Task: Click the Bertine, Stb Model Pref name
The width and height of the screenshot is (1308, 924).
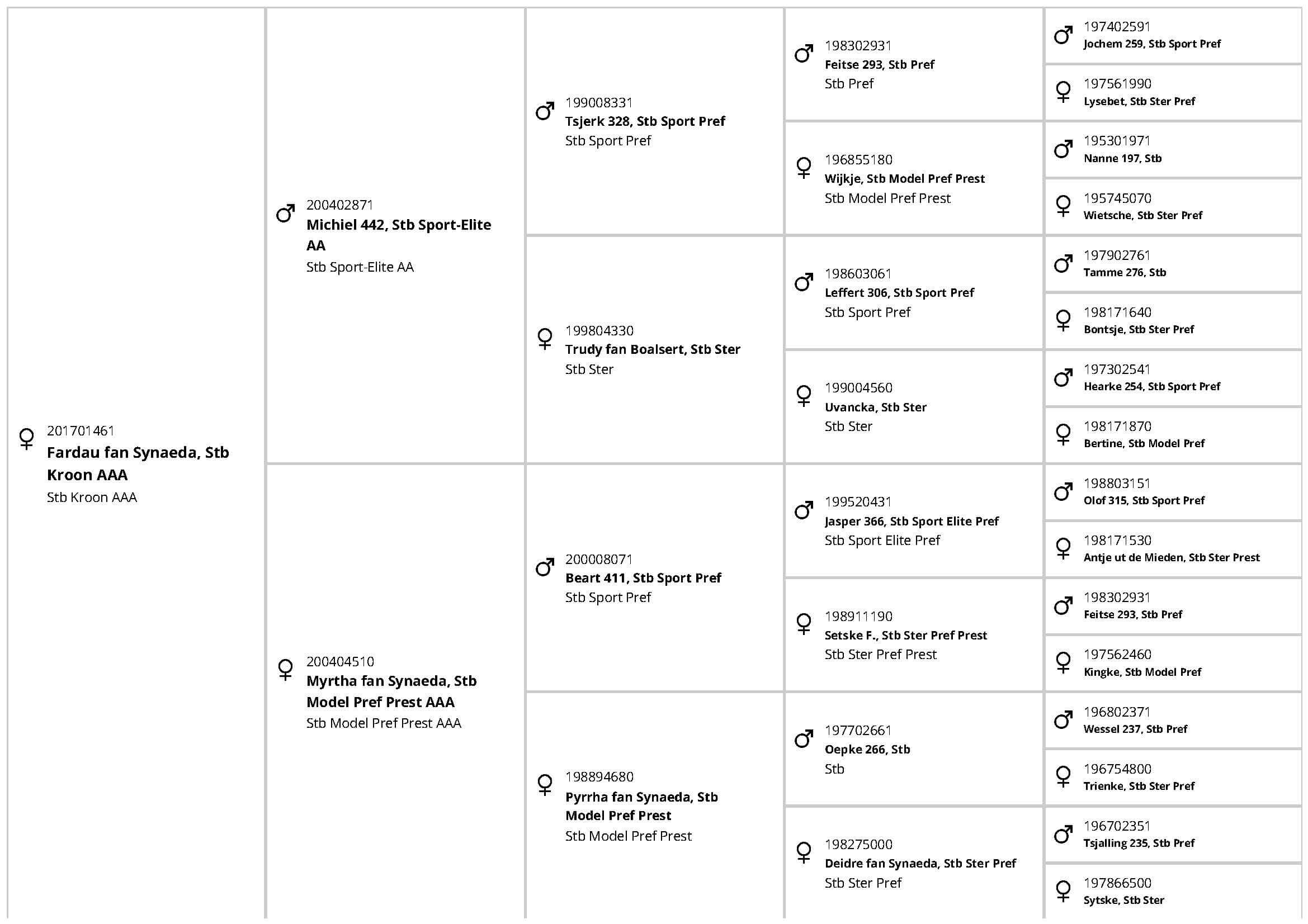Action: pos(1144,443)
